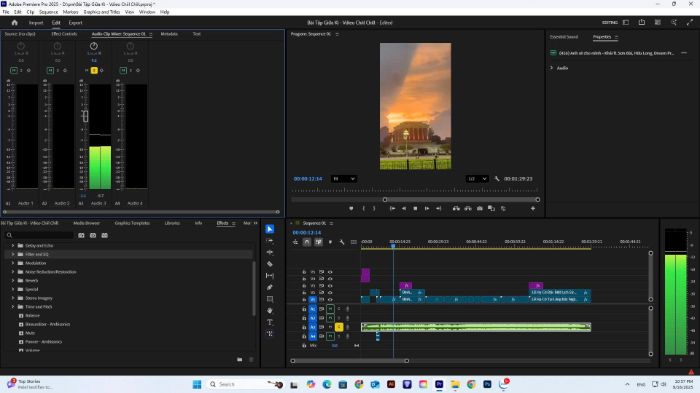
Task: Click the Add Marker button in Program monitor
Action: [x=351, y=209]
